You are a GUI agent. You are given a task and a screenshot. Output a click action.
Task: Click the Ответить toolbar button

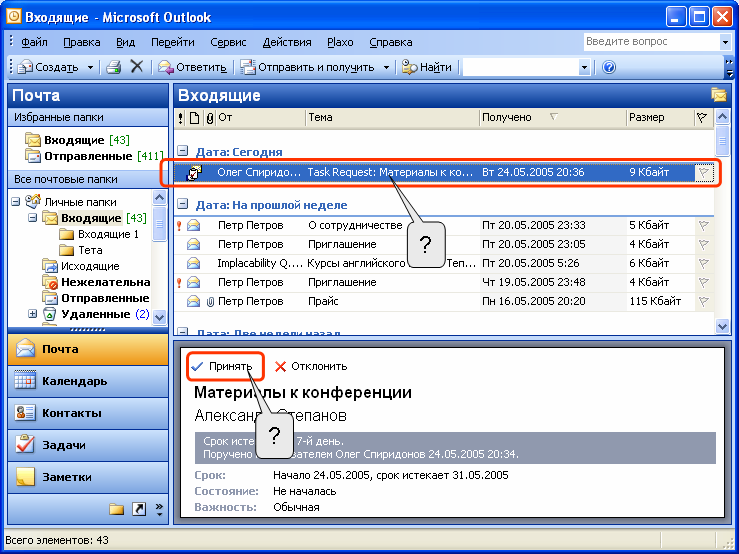click(x=192, y=67)
